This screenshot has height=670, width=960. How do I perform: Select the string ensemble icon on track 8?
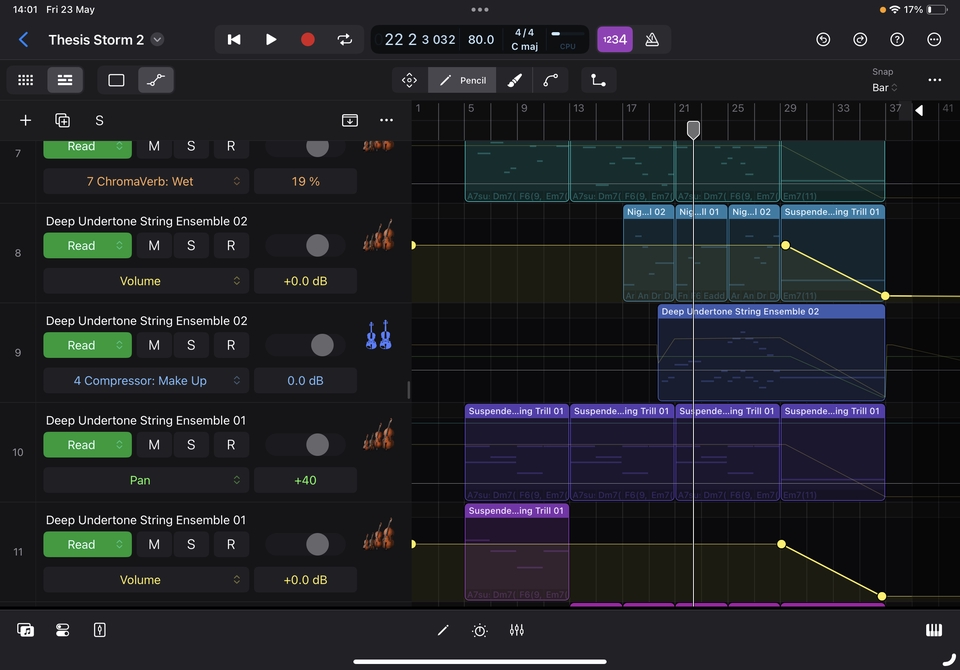[x=378, y=237]
